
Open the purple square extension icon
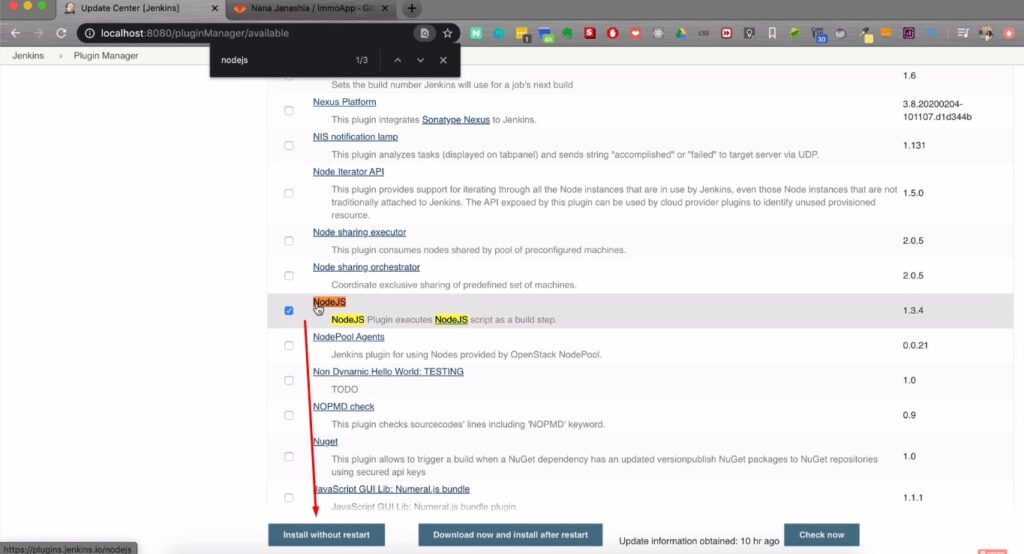[x=908, y=33]
